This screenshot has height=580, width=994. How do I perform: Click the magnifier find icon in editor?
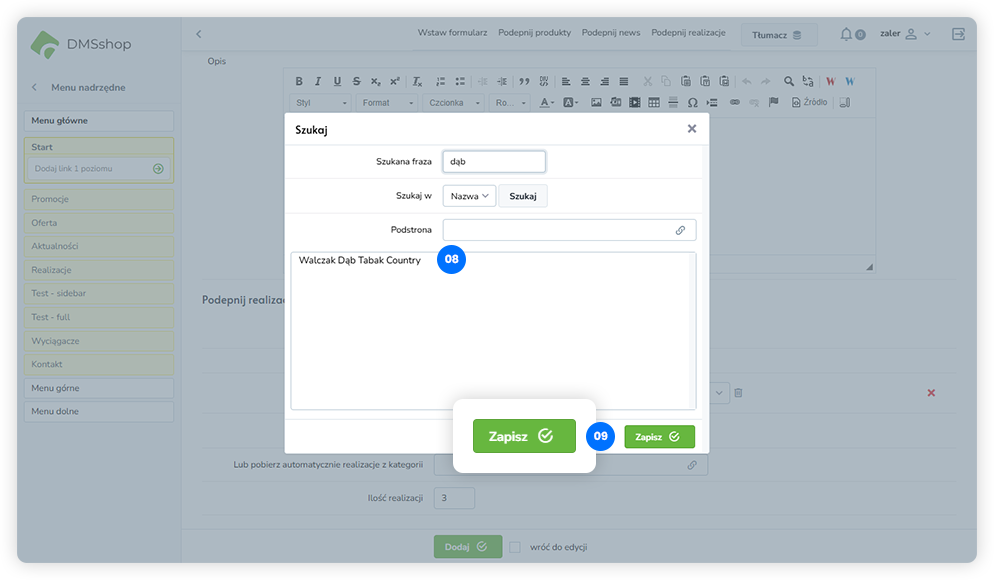pyautogui.click(x=789, y=82)
